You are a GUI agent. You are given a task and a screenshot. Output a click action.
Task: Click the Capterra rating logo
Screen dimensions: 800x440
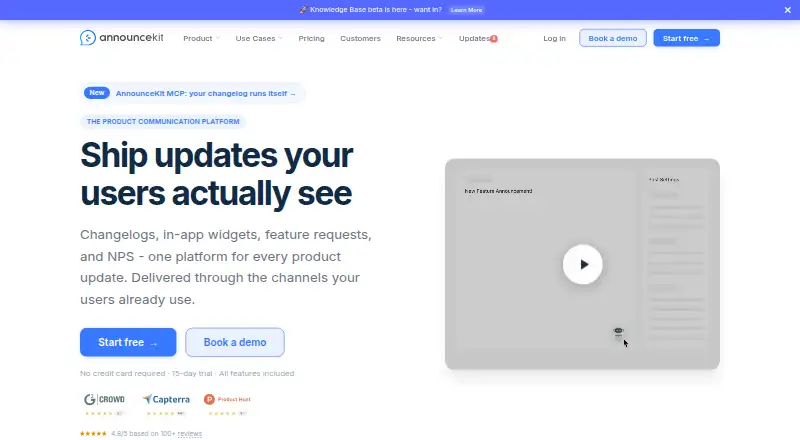coord(166,399)
